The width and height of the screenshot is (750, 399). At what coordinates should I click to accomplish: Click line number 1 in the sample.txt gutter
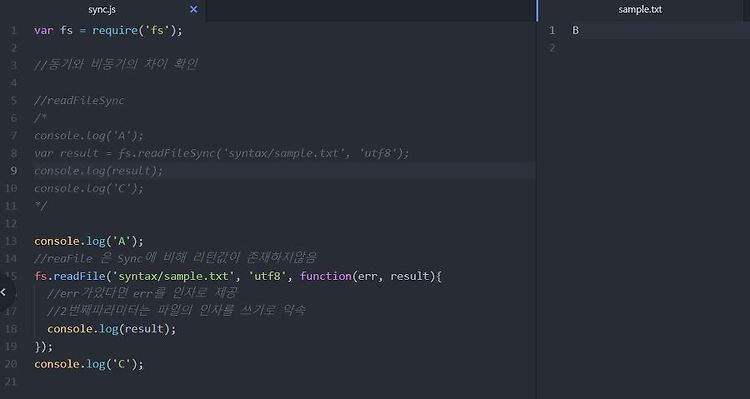(x=552, y=31)
